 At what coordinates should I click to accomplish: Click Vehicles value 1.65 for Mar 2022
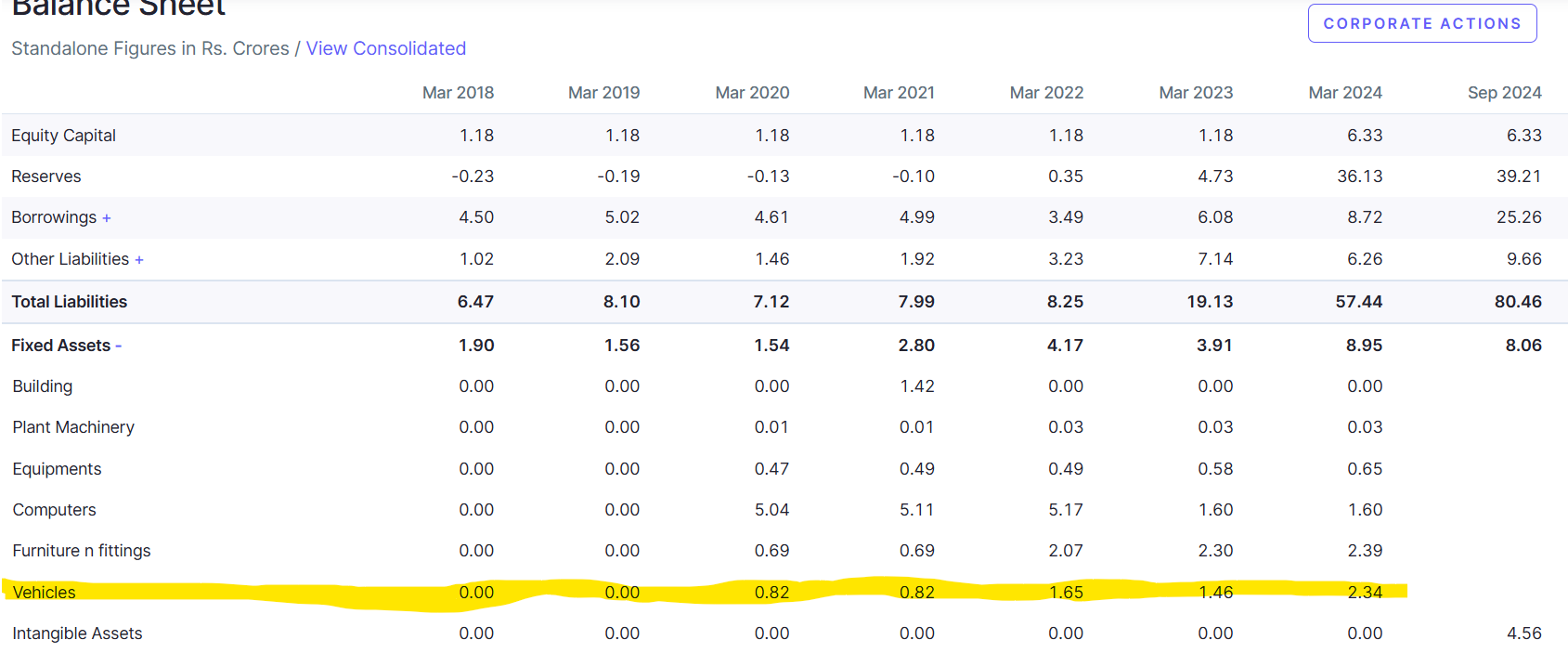(x=1066, y=593)
